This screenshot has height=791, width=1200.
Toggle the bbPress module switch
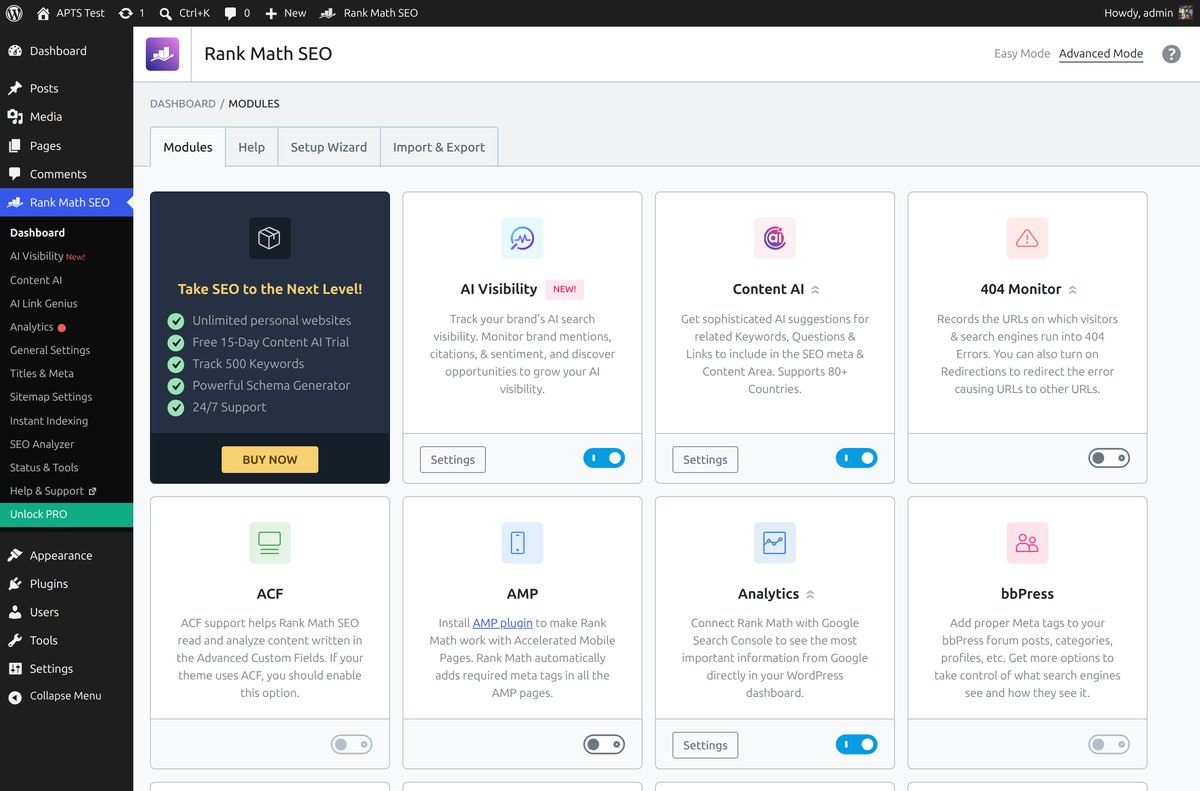pos(1109,745)
